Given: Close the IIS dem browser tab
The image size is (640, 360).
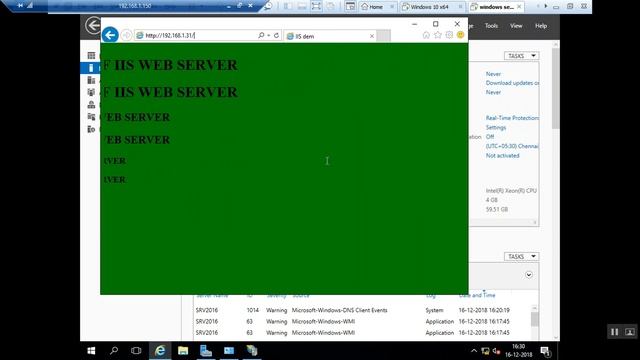Looking at the screenshot, I should (372, 36).
